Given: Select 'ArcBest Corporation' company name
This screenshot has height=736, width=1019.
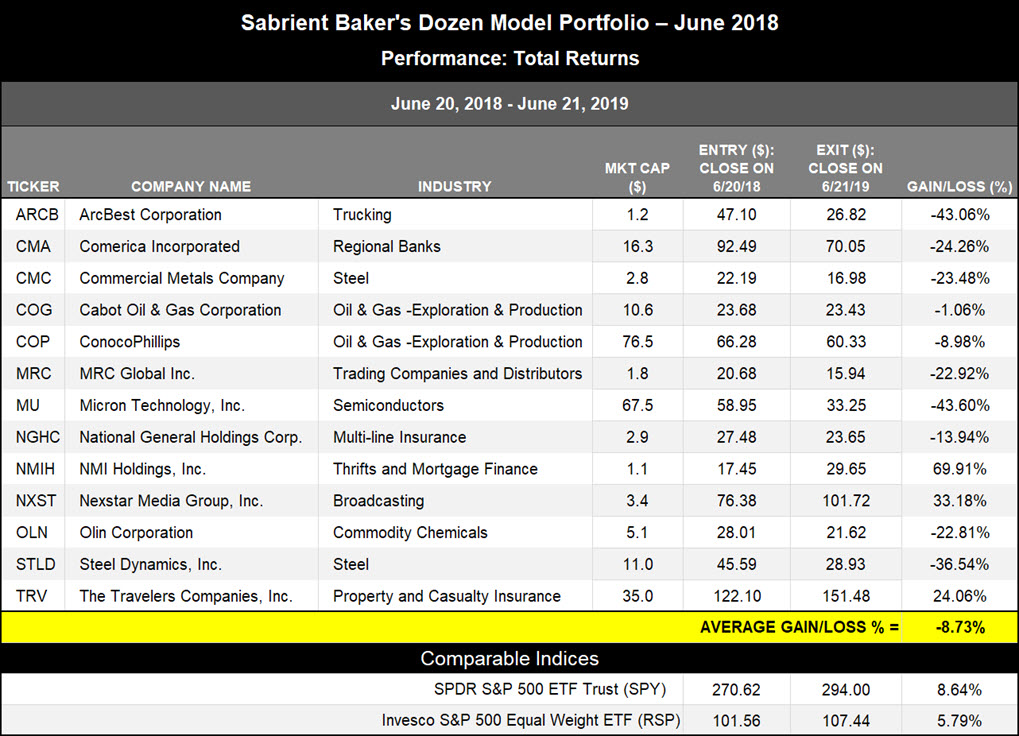Looking at the screenshot, I should point(150,214).
